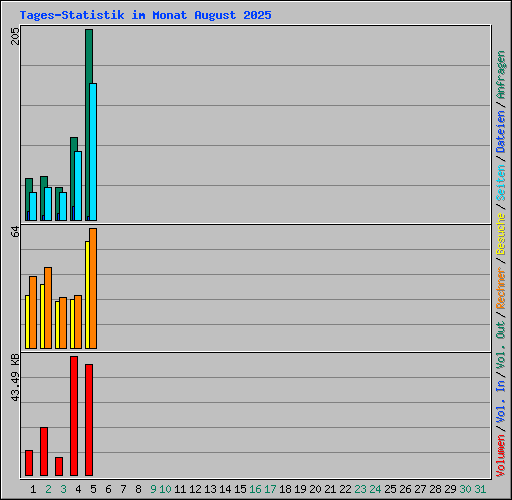Click the red Volumen bar for day 2
The height and width of the screenshot is (500, 512).
pos(44,451)
